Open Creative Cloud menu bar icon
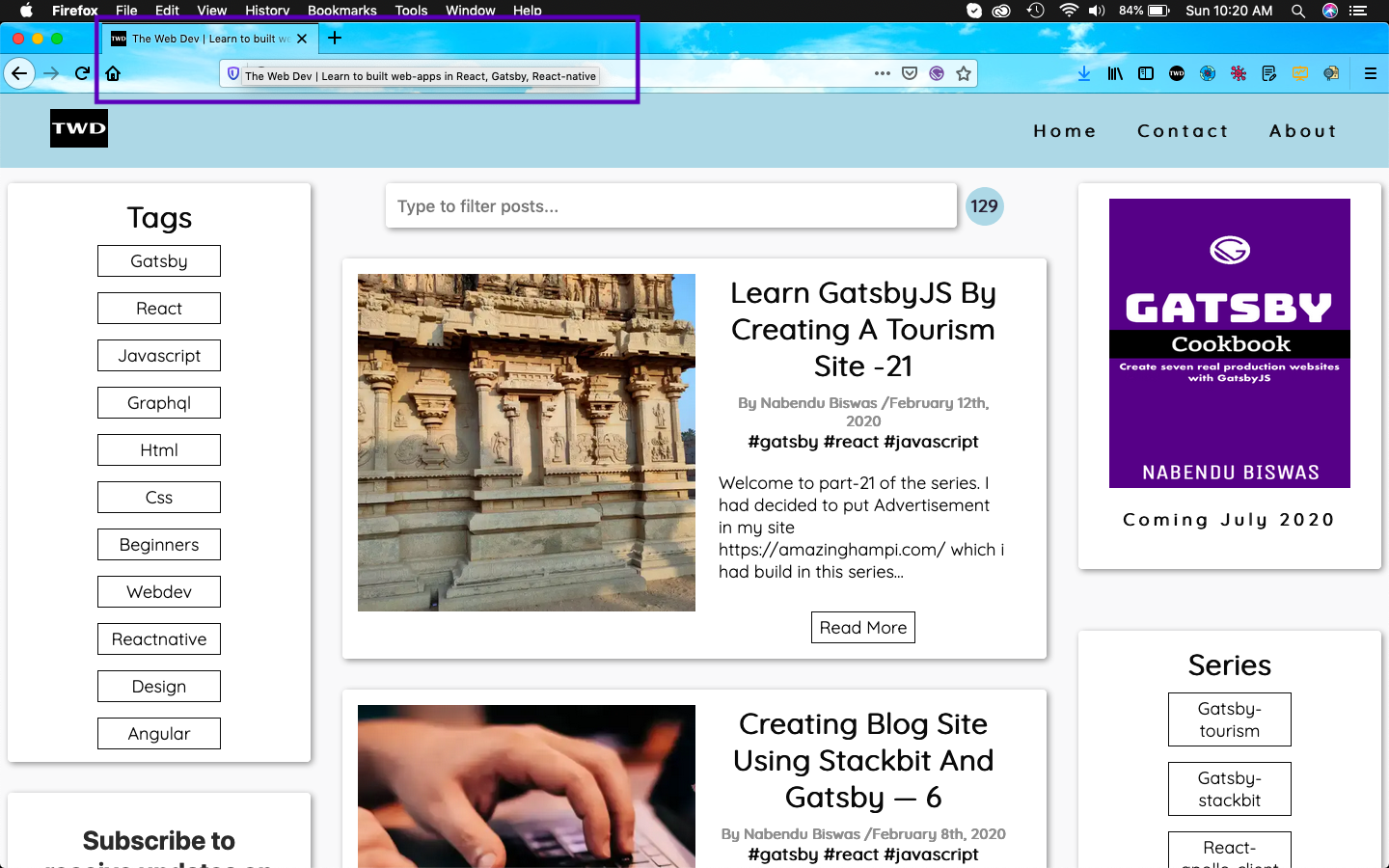Image resolution: width=1389 pixels, height=868 pixels. pos(1001,11)
